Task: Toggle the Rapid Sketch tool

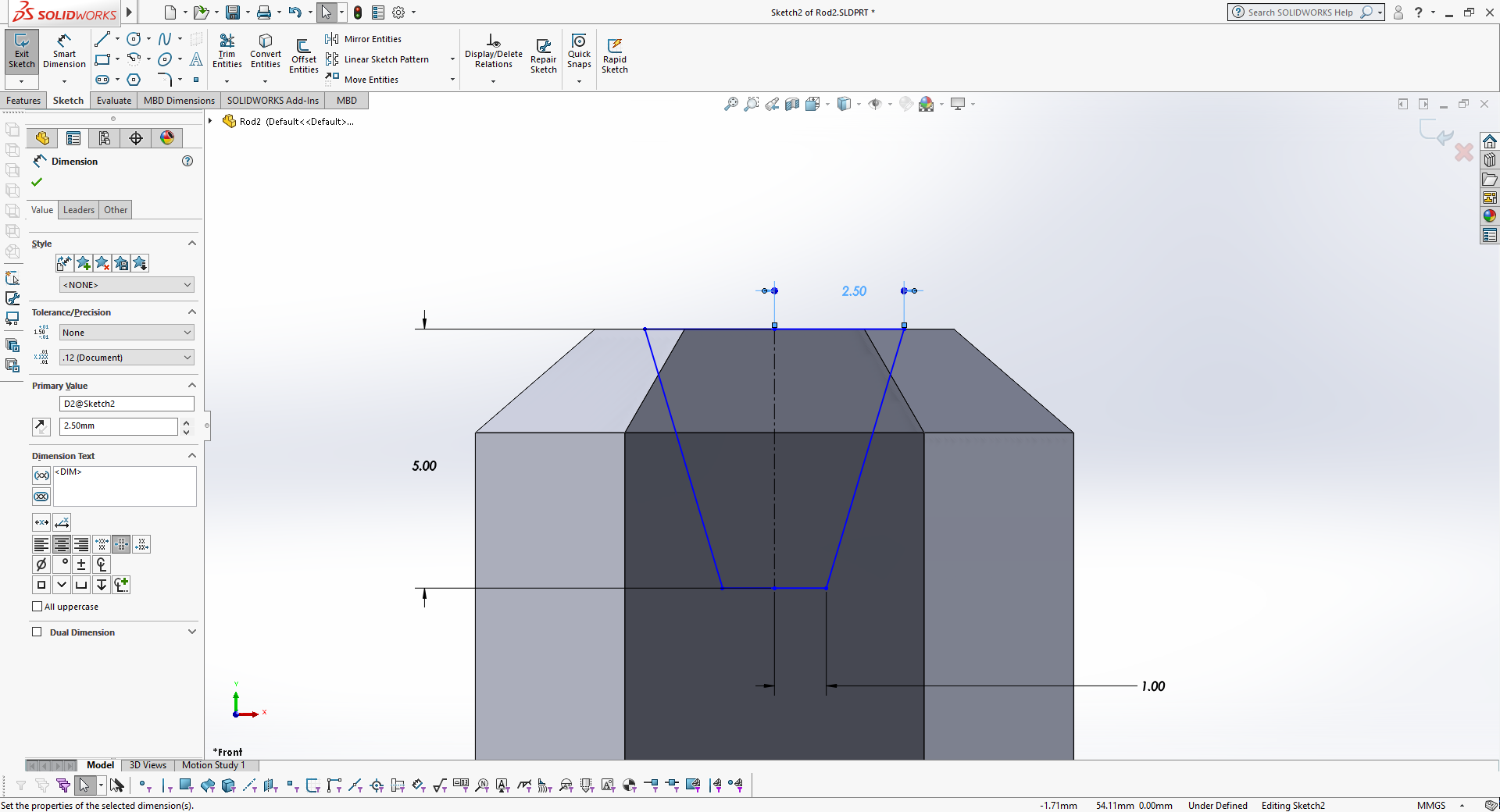Action: 615,56
